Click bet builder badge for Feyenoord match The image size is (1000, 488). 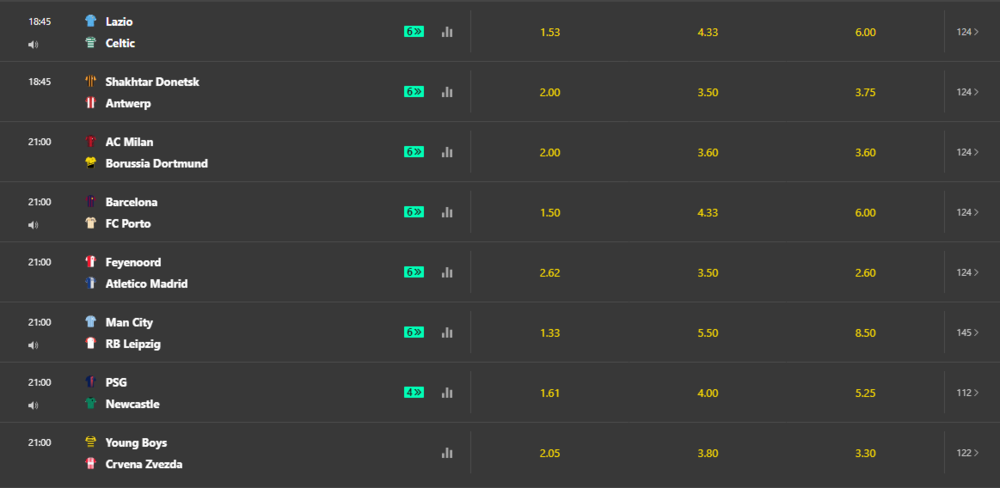[x=414, y=272]
